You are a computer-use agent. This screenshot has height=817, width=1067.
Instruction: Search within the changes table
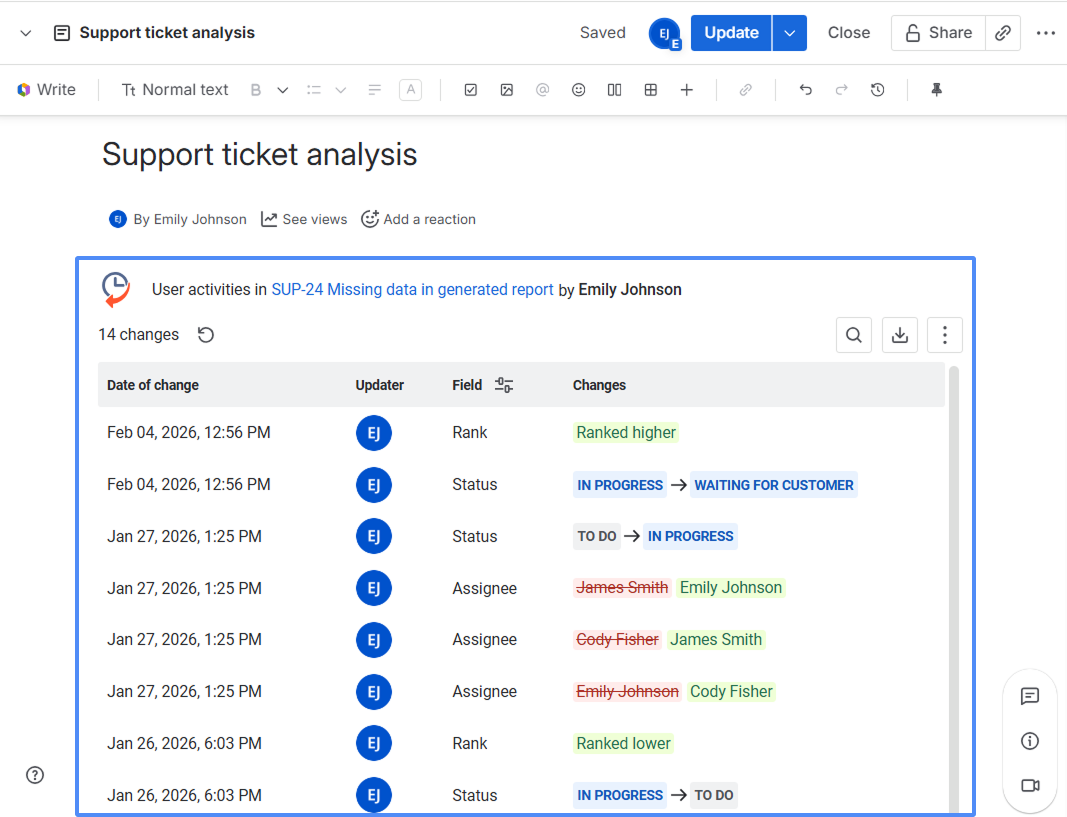pyautogui.click(x=854, y=335)
